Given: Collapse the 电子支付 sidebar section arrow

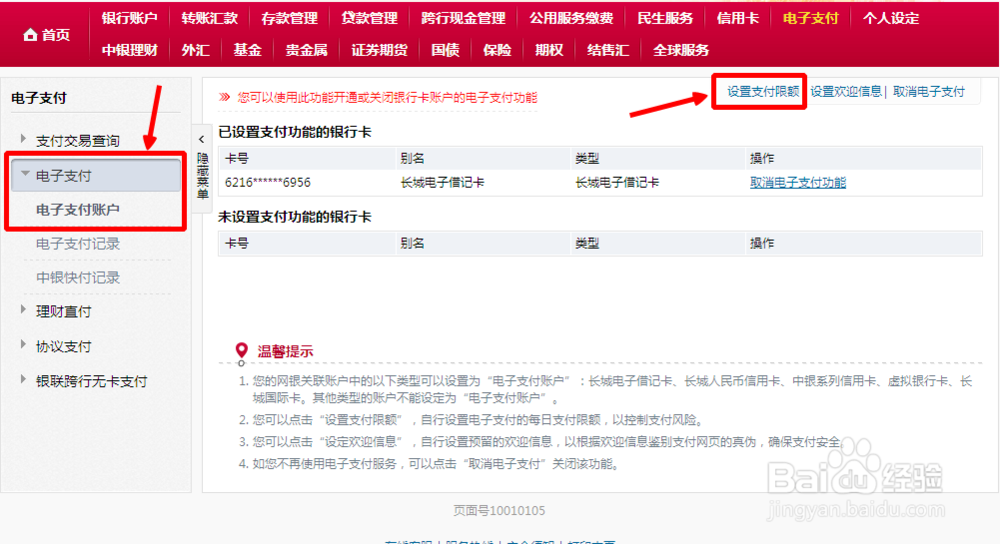Looking at the screenshot, I should 25,173.
